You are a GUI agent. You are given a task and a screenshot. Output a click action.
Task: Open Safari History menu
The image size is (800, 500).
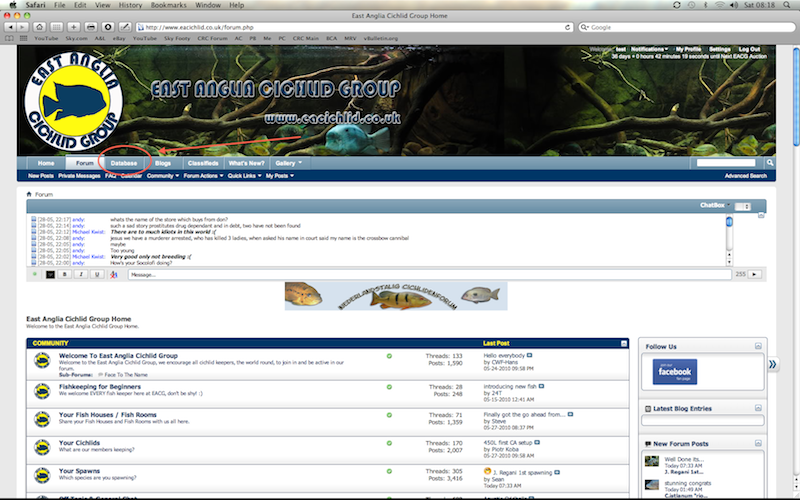pos(131,5)
